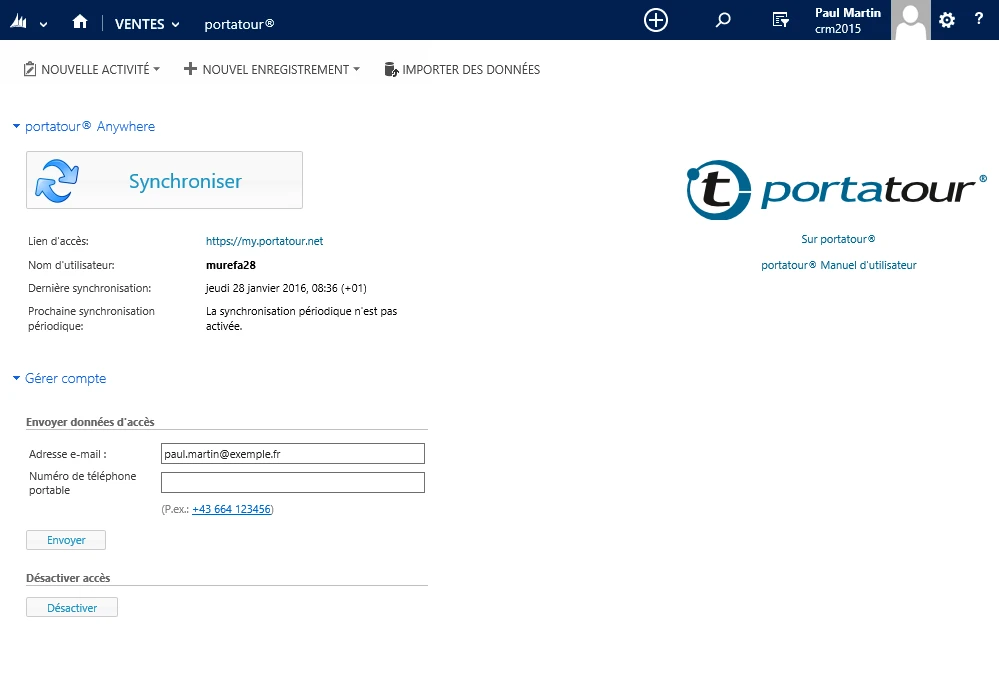Click the blue sync arrows icon
999x700 pixels.
(x=57, y=180)
